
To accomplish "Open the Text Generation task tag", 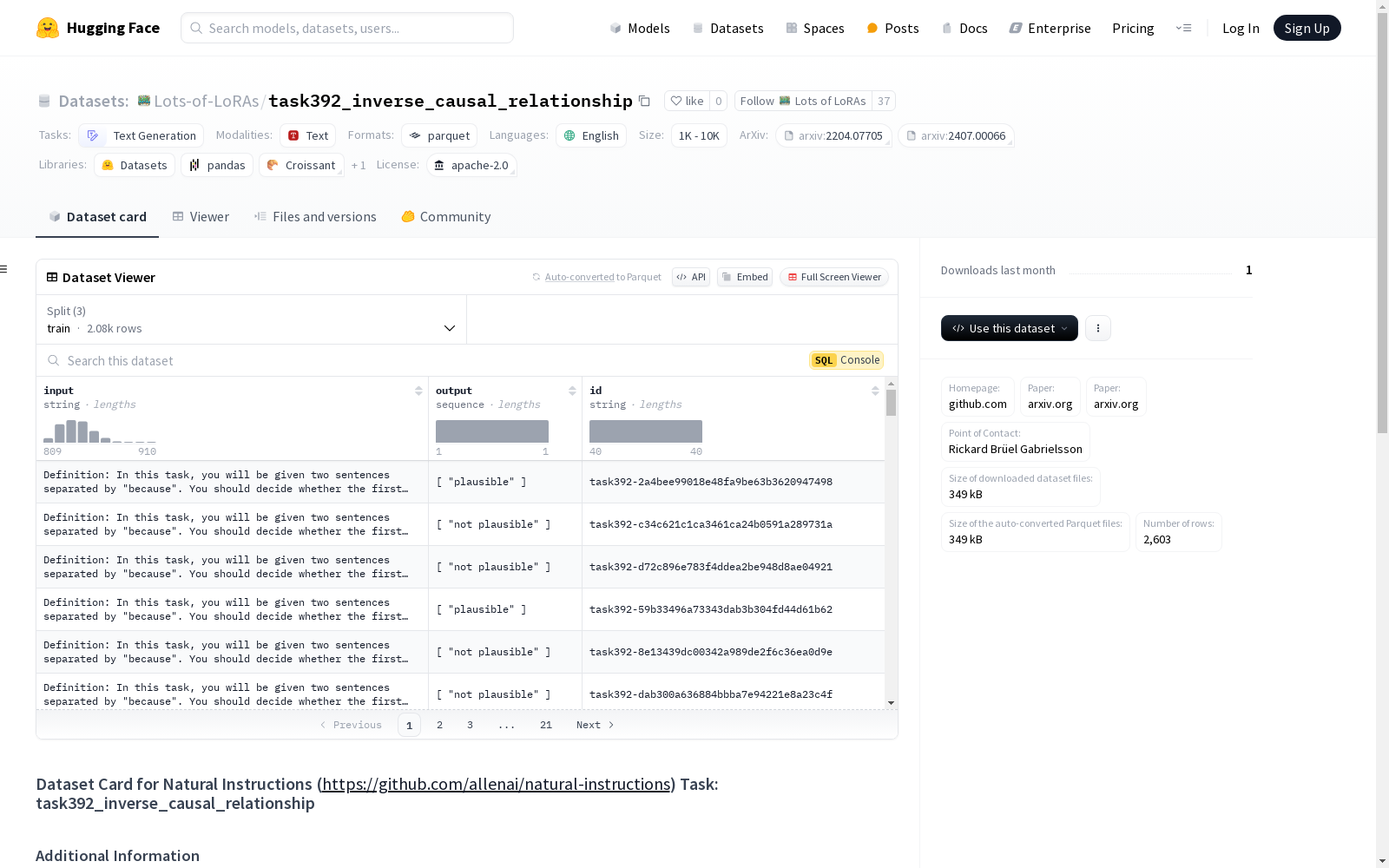I will click(x=142, y=135).
